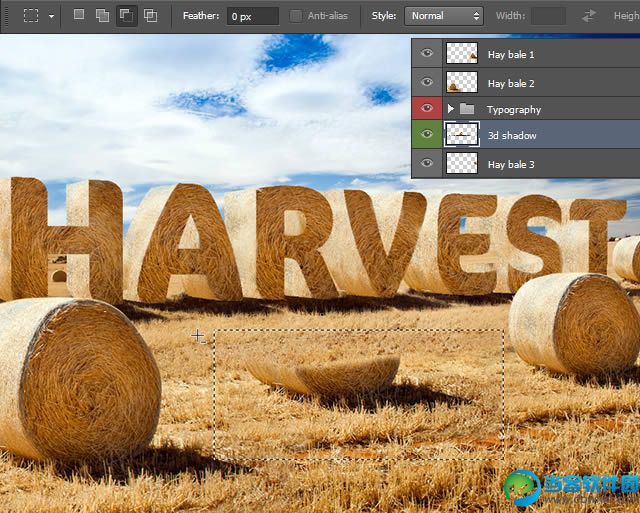Screen dimensions: 640x513
Task: Click the Typography group folder icon
Action: coord(467,108)
